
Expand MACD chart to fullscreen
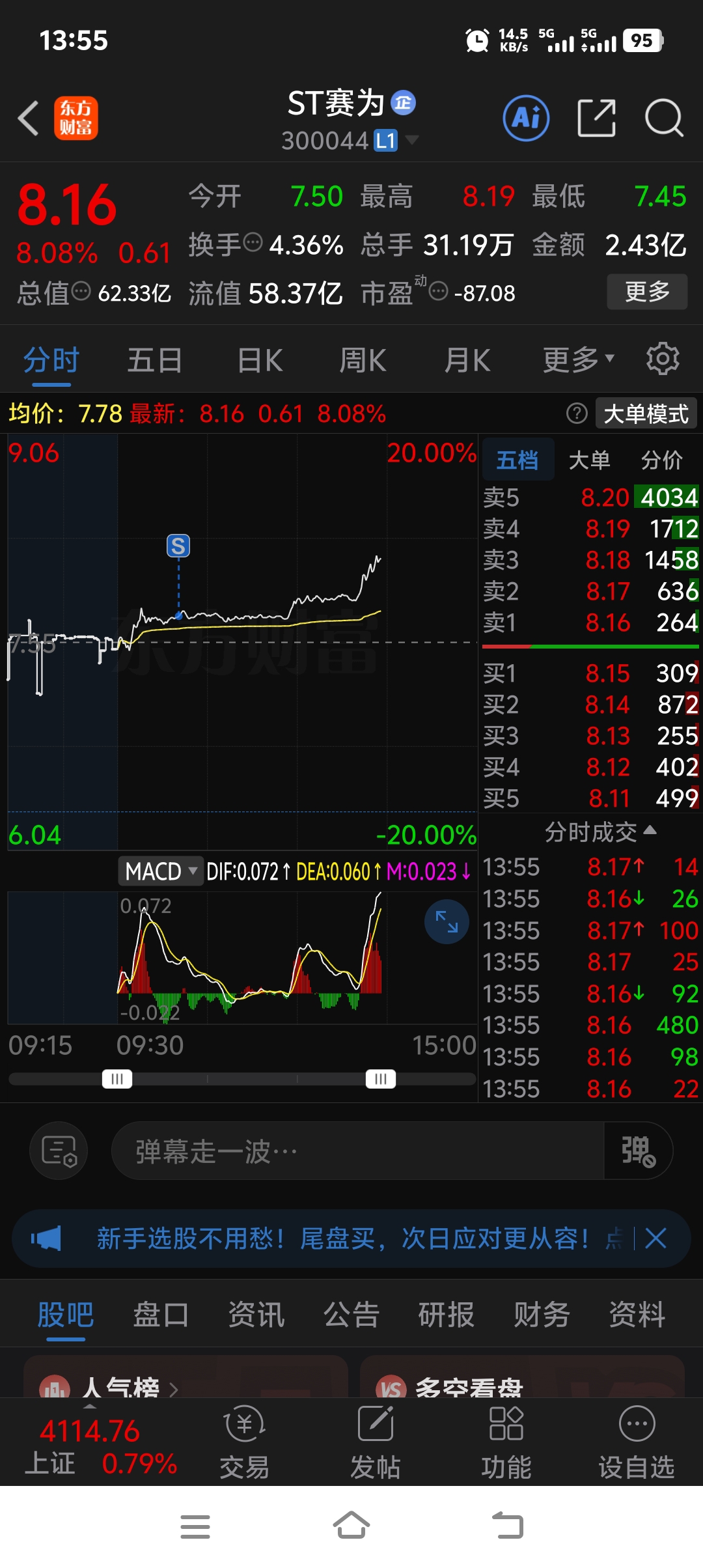point(447,921)
